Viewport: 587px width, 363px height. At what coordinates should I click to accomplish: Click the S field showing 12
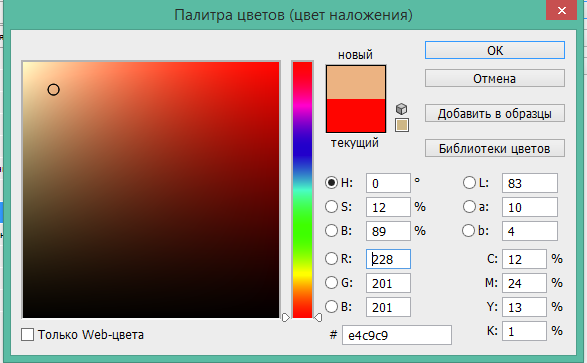388,207
